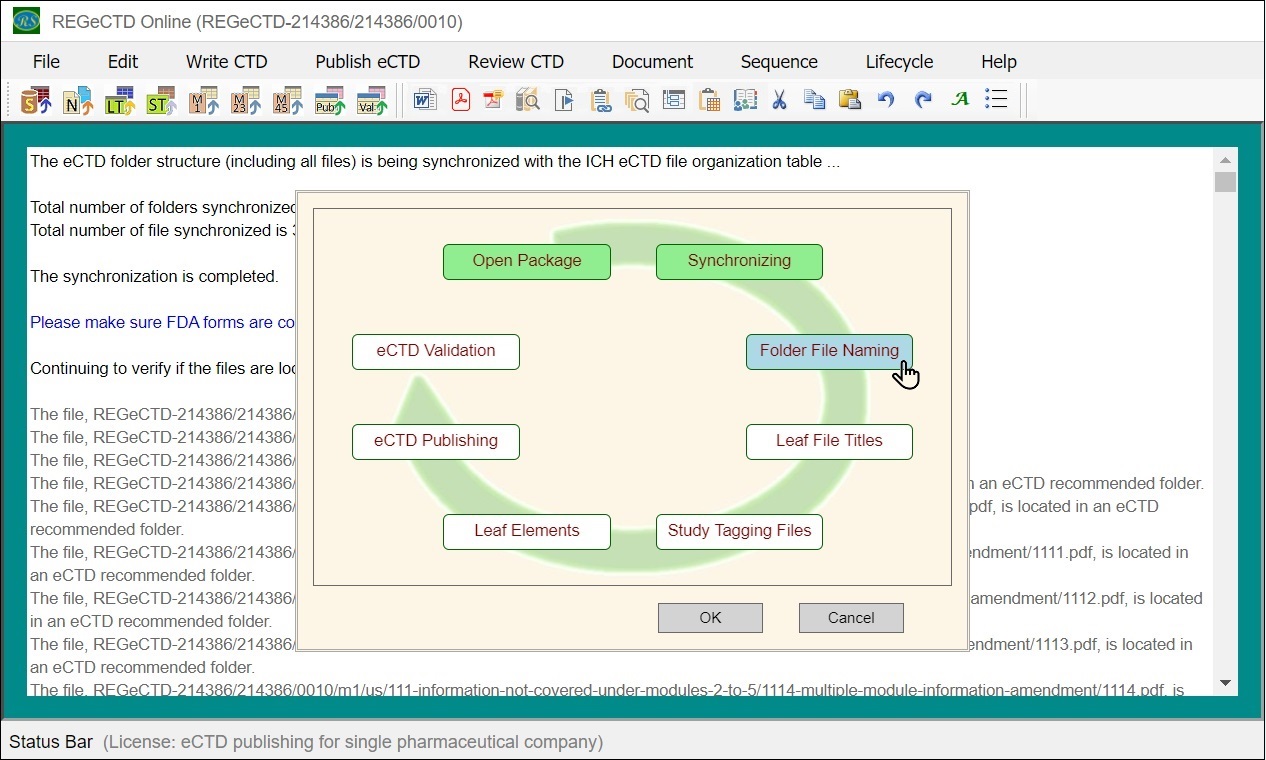
Task: Select the Leaf File Titles step
Action: click(829, 441)
